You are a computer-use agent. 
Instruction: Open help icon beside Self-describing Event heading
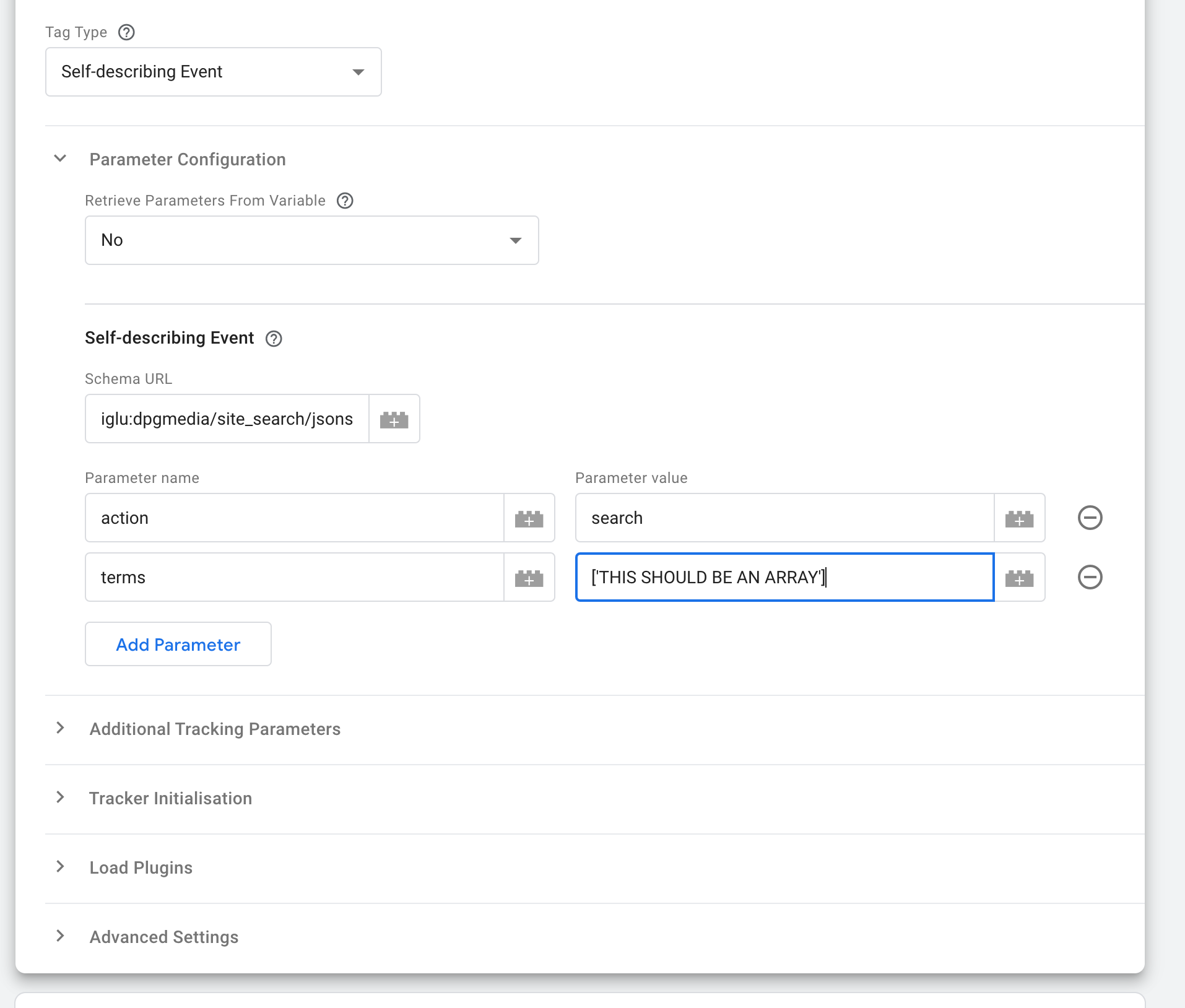click(274, 339)
